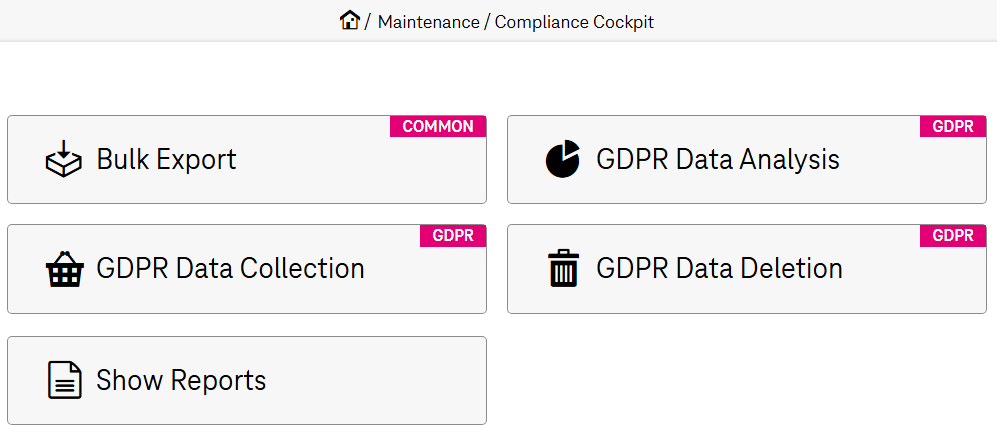Click the document icon for Show Reports
The width and height of the screenshot is (997, 440).
[x=64, y=381]
